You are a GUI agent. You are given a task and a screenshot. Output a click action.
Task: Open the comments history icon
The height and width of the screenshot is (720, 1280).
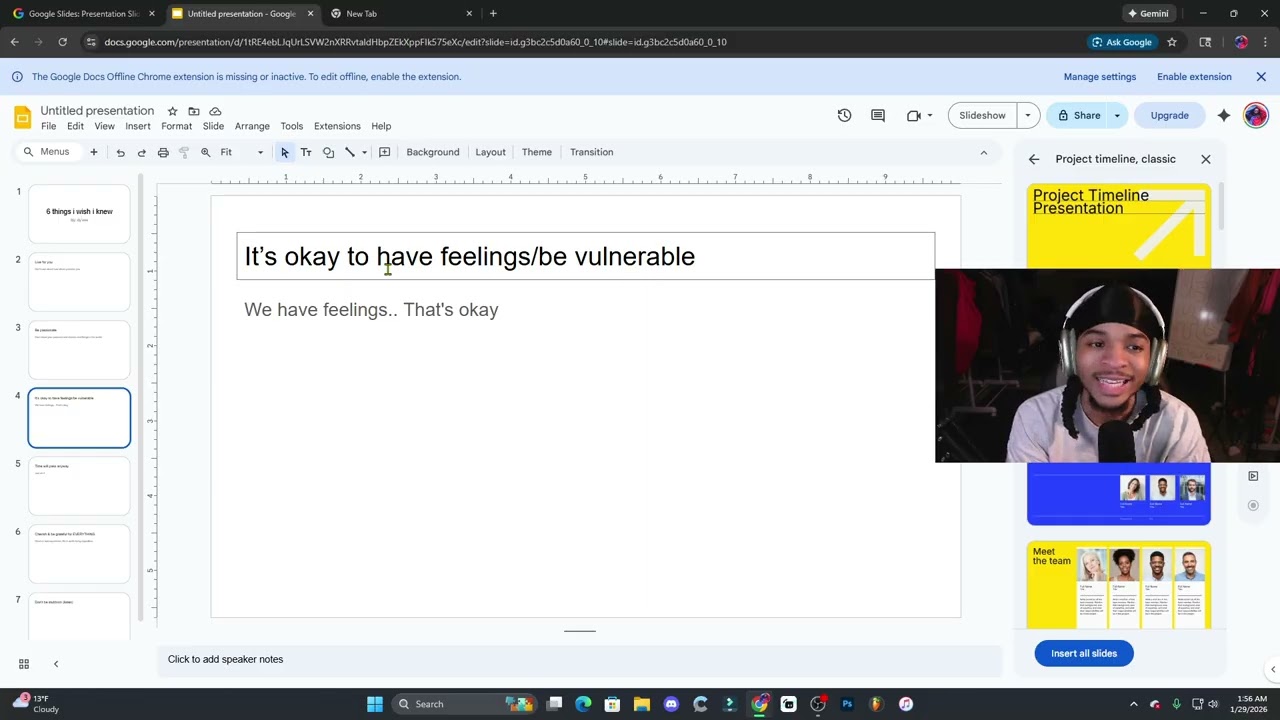[x=878, y=115]
